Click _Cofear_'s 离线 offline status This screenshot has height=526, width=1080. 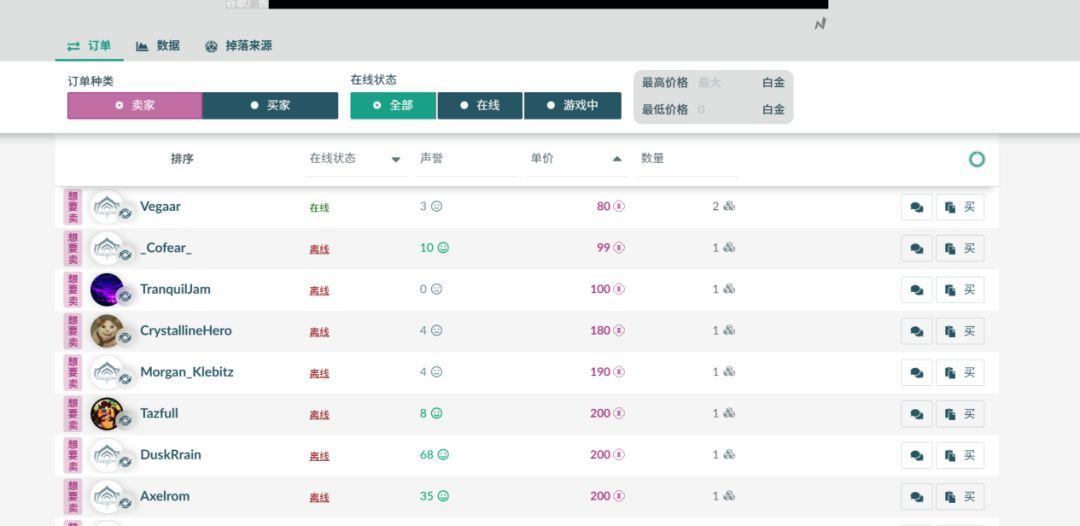point(319,249)
